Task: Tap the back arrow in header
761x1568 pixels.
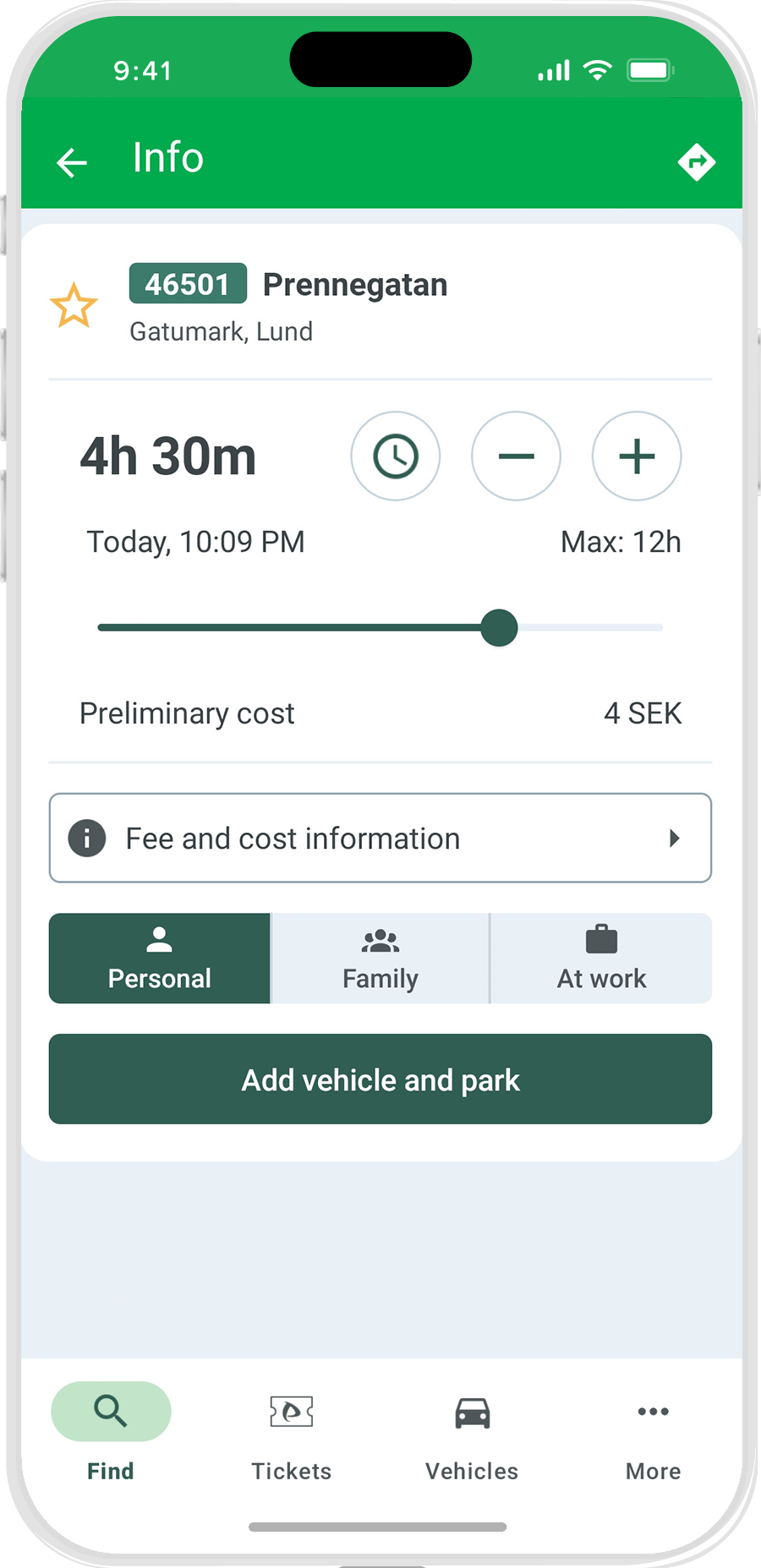Action: [72, 162]
